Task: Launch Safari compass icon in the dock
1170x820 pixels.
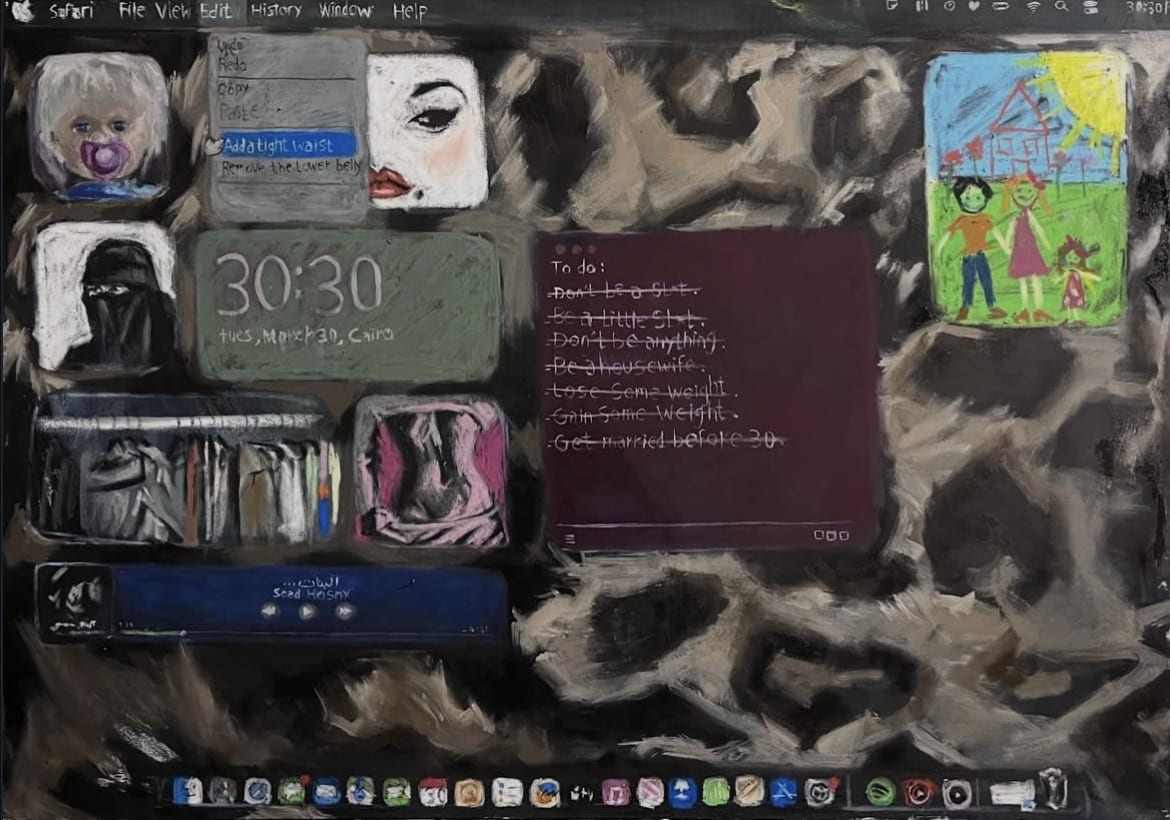Action: (x=257, y=791)
